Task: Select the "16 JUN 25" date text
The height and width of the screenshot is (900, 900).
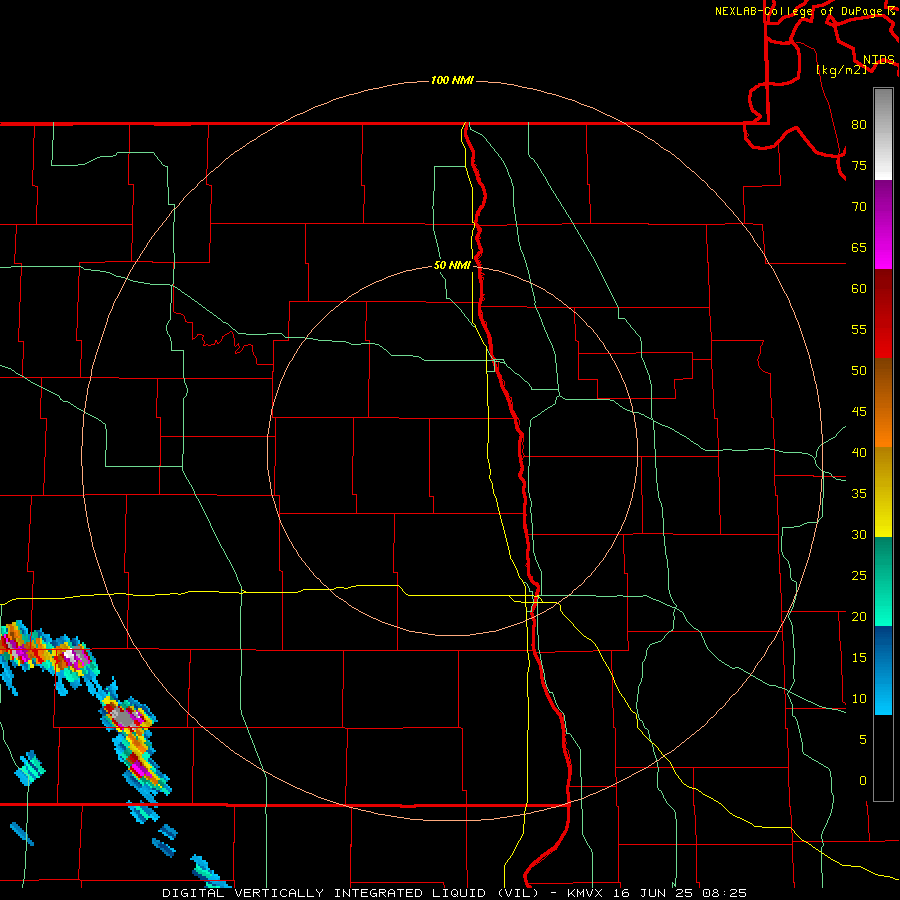Action: (x=653, y=893)
